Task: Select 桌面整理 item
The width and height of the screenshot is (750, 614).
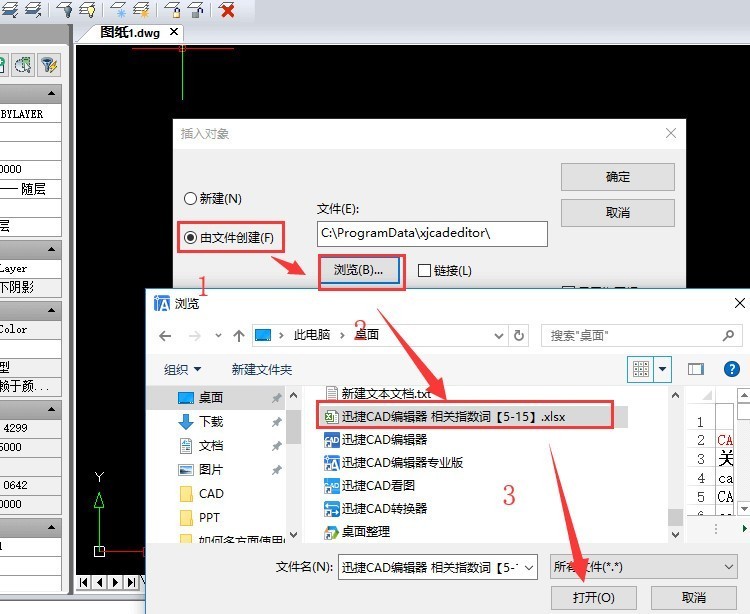Action: tap(357, 531)
